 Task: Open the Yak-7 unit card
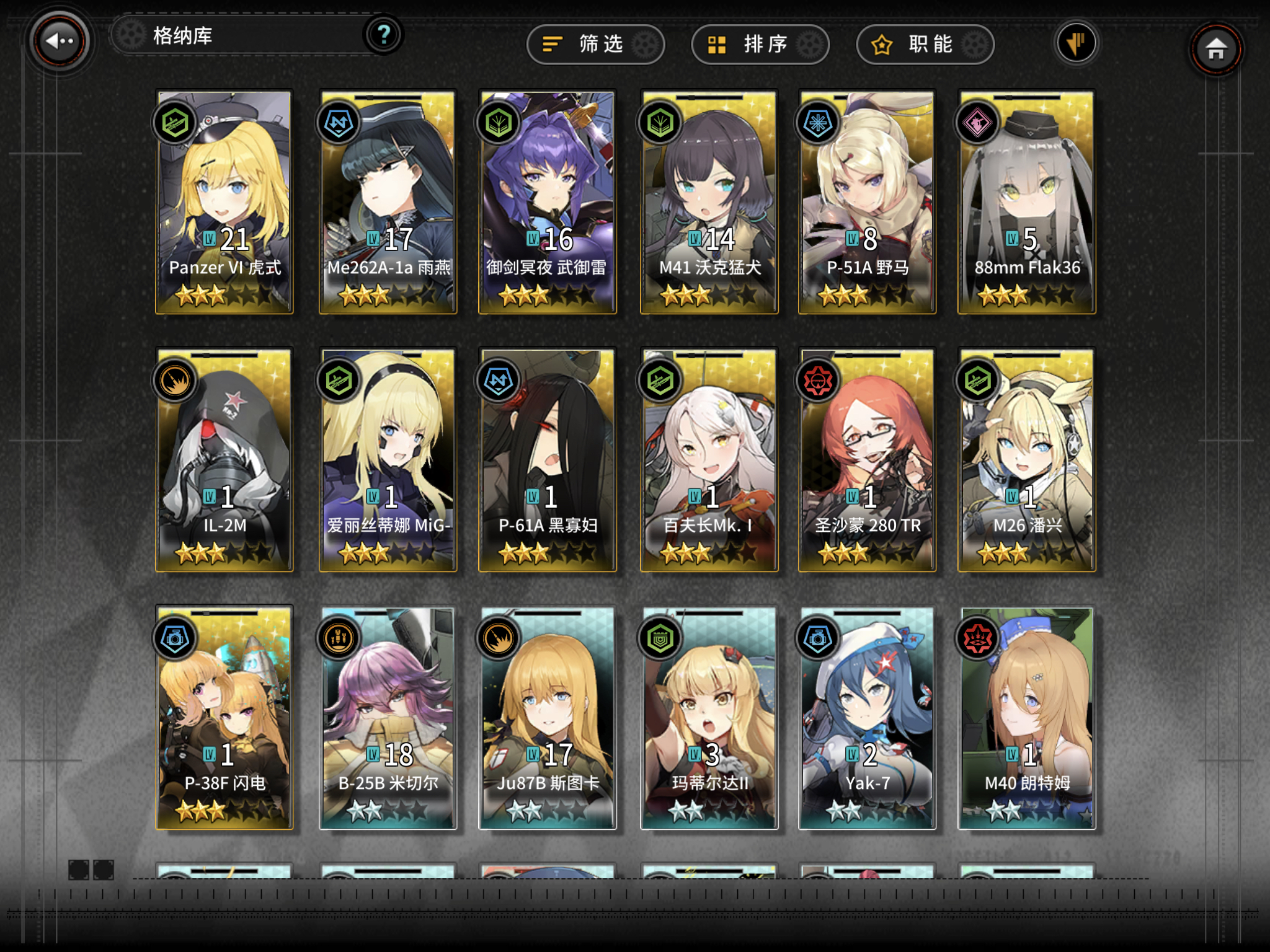tap(868, 718)
